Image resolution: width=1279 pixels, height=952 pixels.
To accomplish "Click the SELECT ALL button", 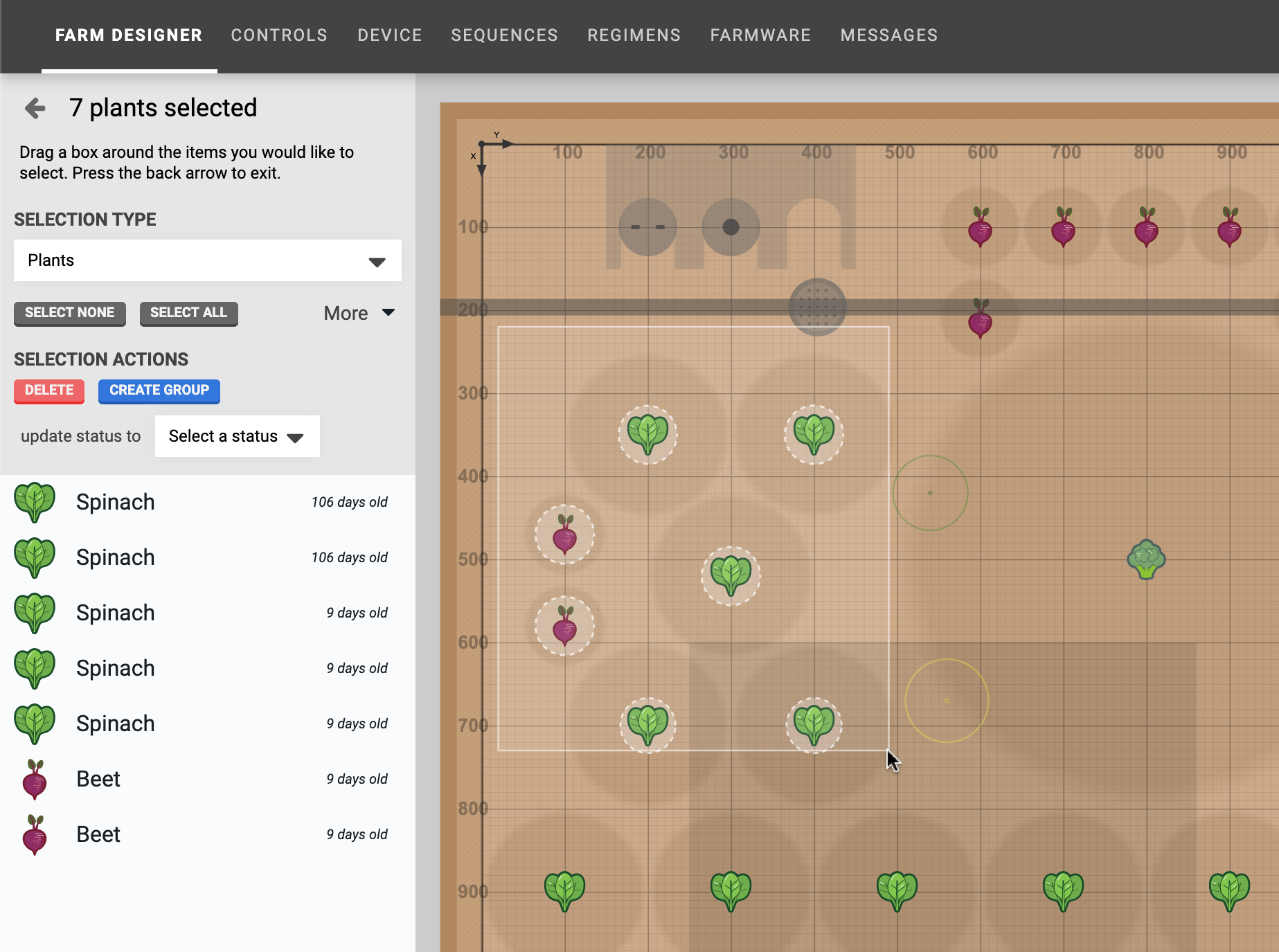I will click(188, 313).
